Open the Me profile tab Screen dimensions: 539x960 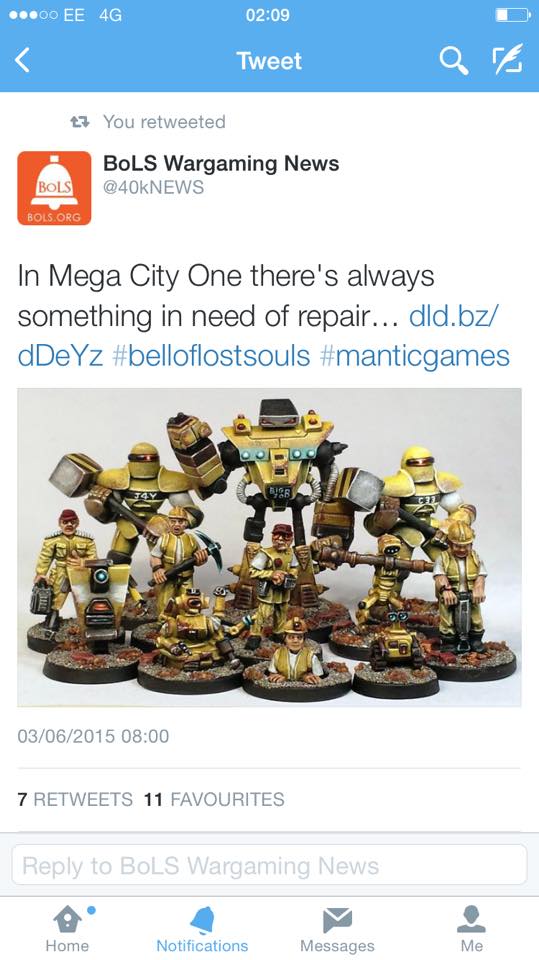[x=472, y=928]
